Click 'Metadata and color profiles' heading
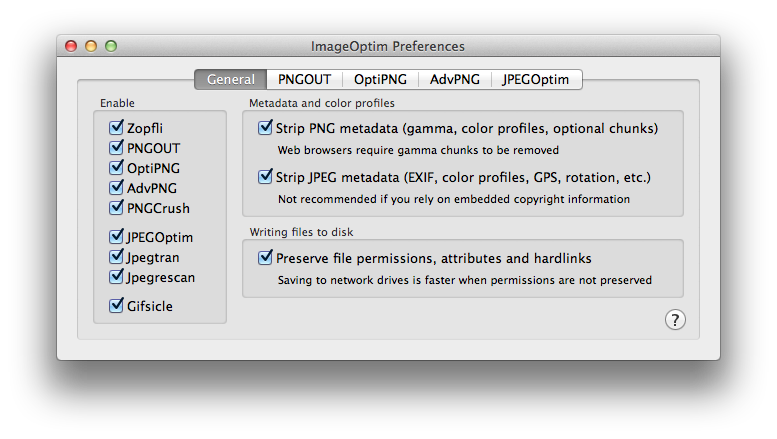This screenshot has height=439, width=777. point(322,103)
